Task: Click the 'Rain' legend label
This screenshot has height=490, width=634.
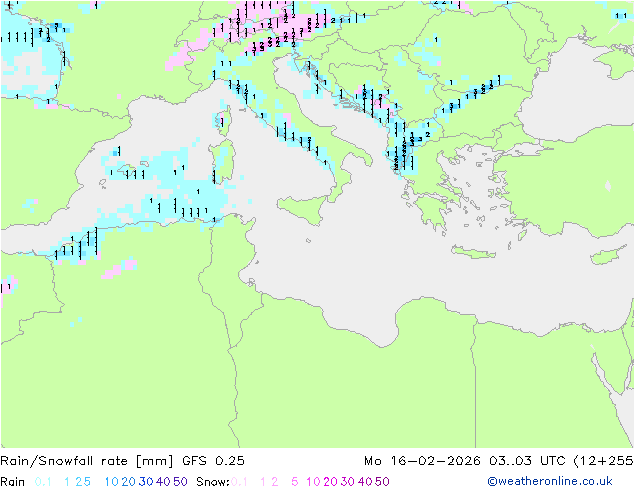Action: tap(13, 482)
